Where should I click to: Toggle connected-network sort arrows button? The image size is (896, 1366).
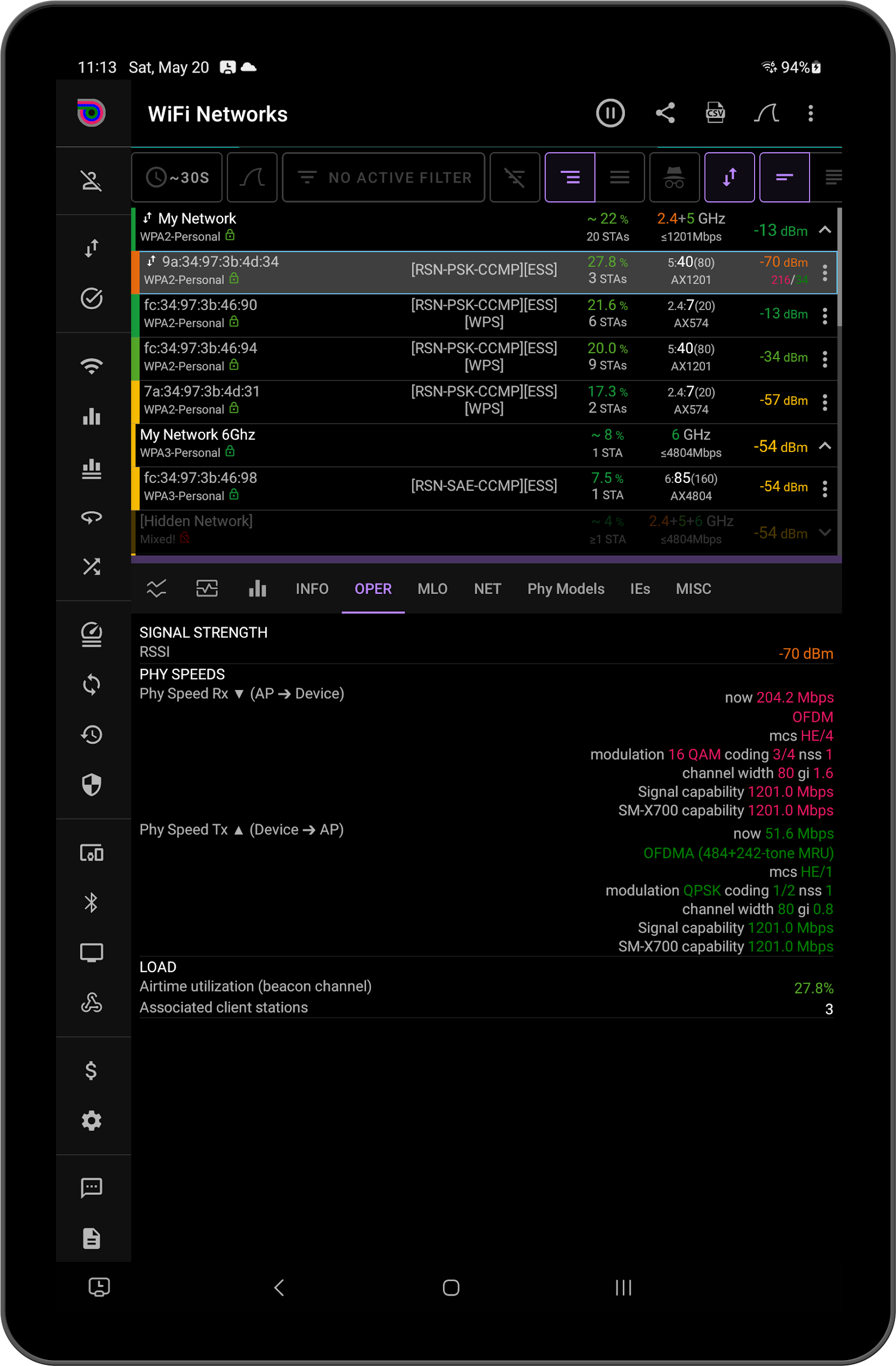730,177
